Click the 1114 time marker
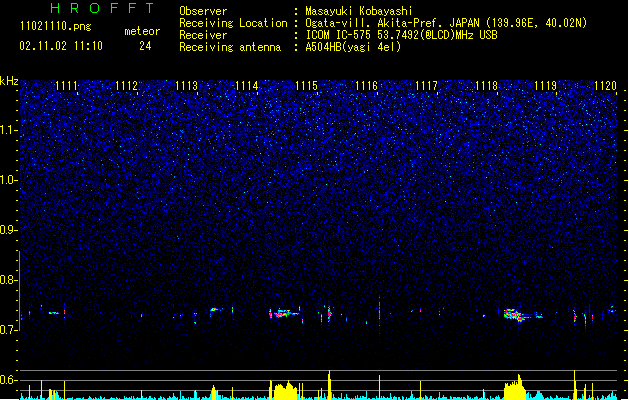The width and height of the screenshot is (629, 400). pyautogui.click(x=246, y=86)
